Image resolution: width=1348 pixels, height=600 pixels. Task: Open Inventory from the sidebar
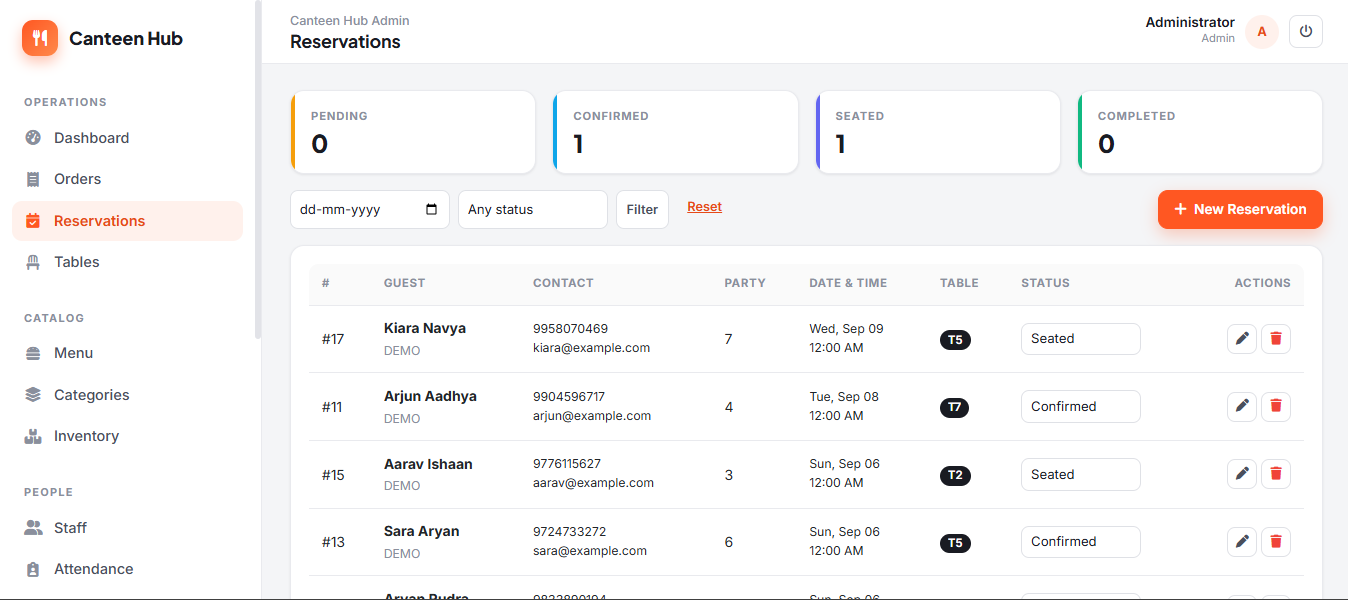click(x=127, y=436)
